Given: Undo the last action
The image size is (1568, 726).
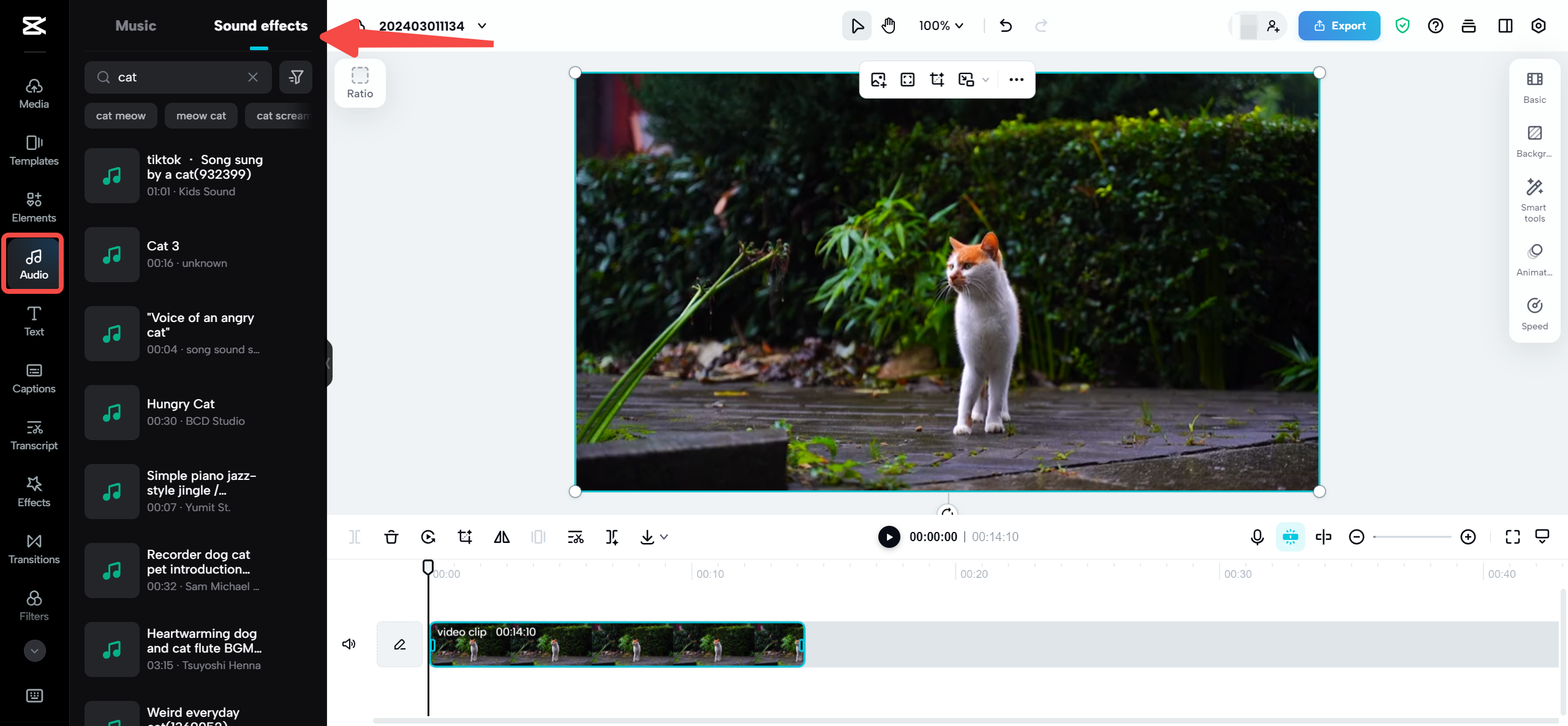Looking at the screenshot, I should [x=1006, y=26].
